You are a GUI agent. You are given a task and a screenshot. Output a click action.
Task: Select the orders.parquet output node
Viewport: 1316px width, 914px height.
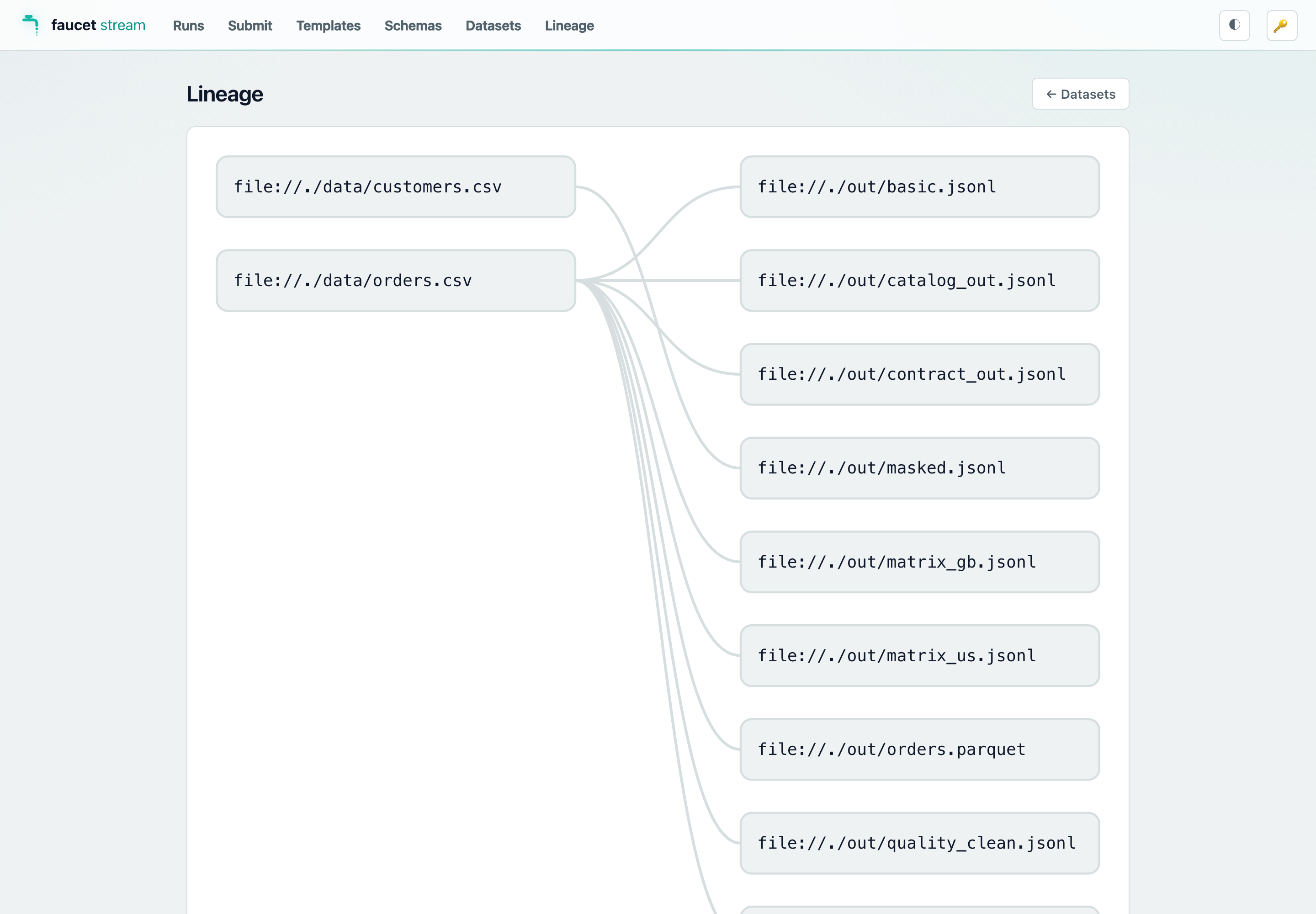coord(920,749)
